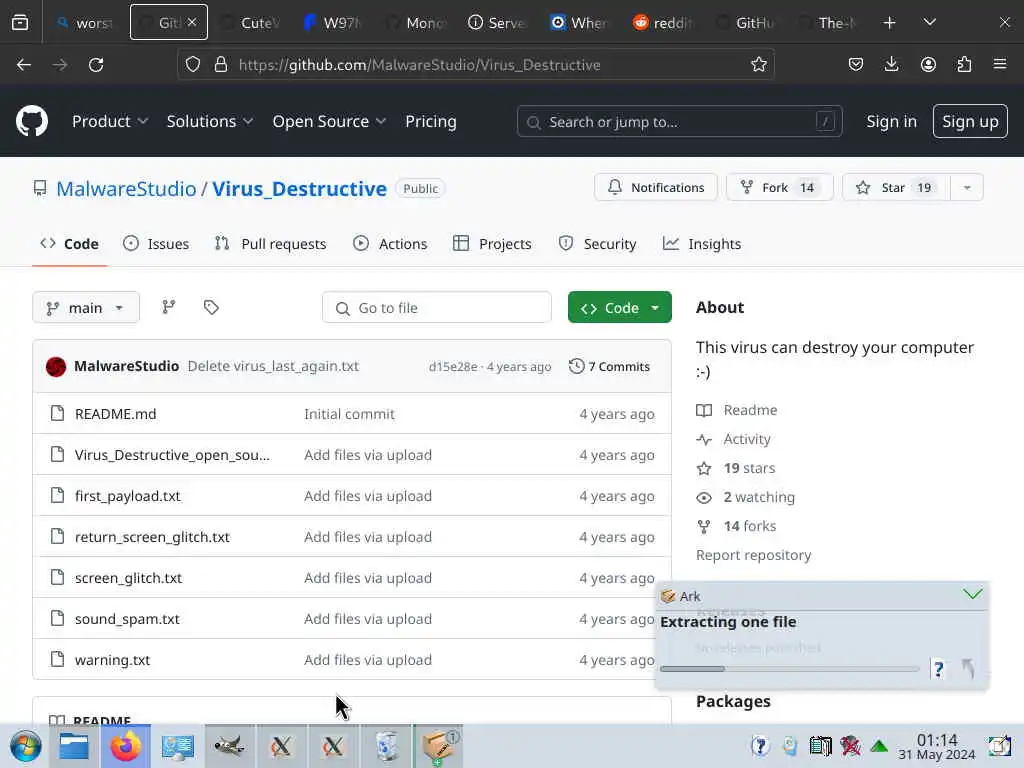Focus the Search or jump to field
This screenshot has width=1024, height=768.
(679, 121)
